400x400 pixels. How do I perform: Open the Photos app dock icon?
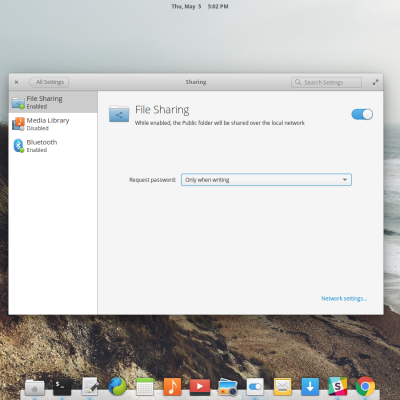(x=228, y=387)
